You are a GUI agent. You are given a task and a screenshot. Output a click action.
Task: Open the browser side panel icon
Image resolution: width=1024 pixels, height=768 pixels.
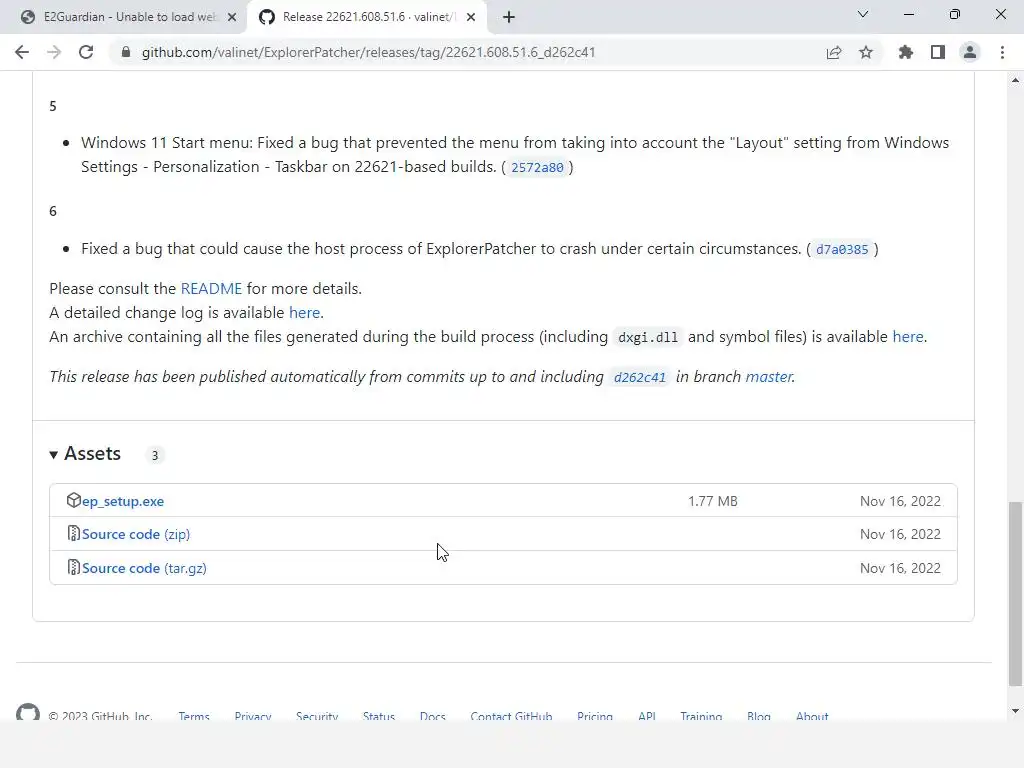point(938,52)
